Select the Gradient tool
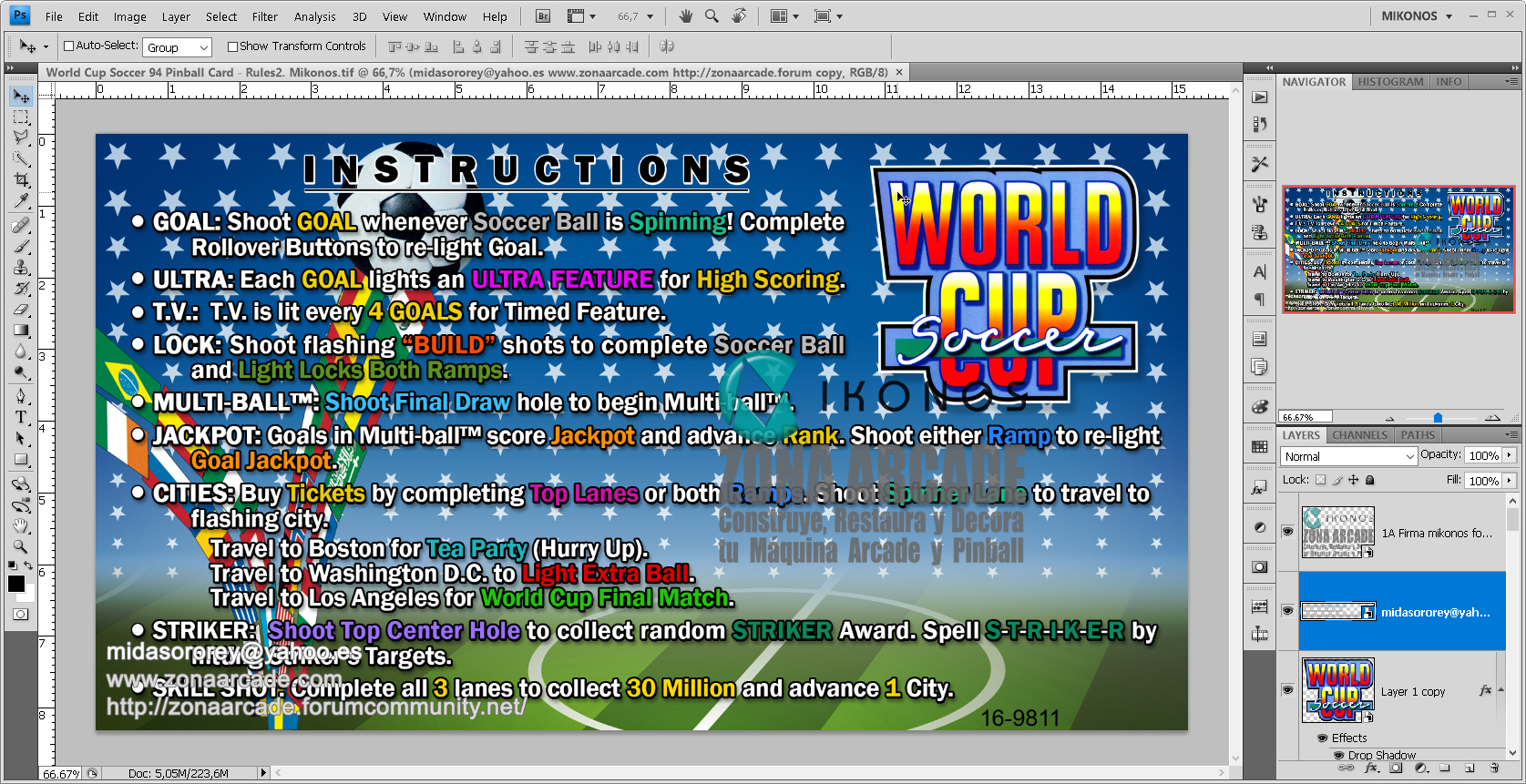This screenshot has height=784, width=1526. [21, 331]
